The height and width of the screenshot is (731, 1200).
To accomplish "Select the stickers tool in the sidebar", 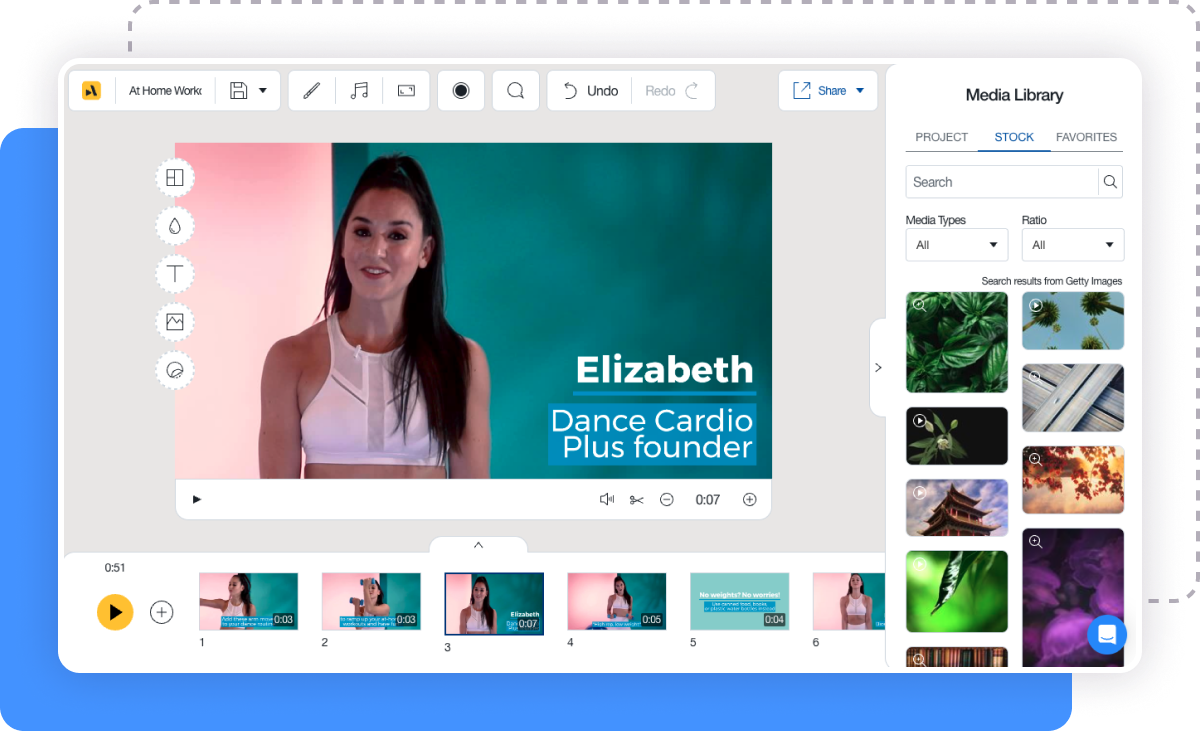I will click(x=174, y=369).
